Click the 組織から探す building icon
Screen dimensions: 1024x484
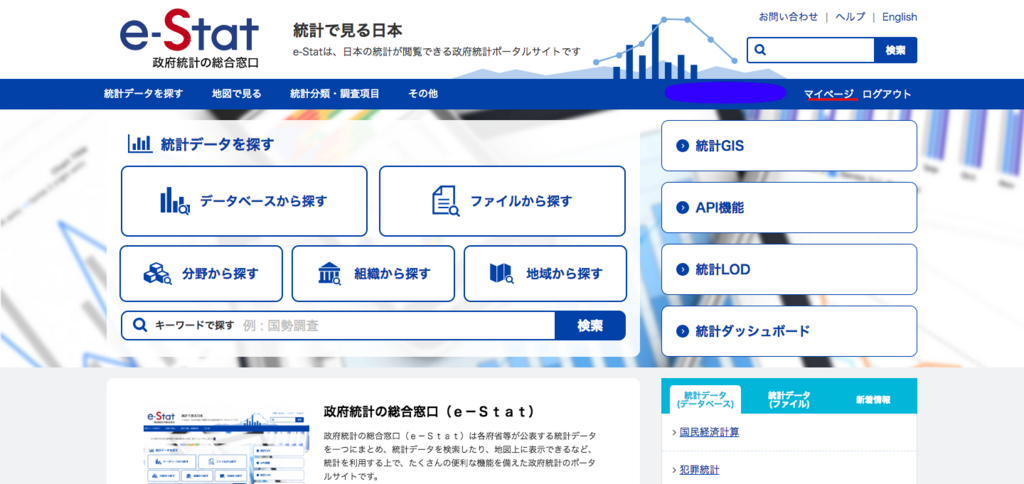coord(329,274)
